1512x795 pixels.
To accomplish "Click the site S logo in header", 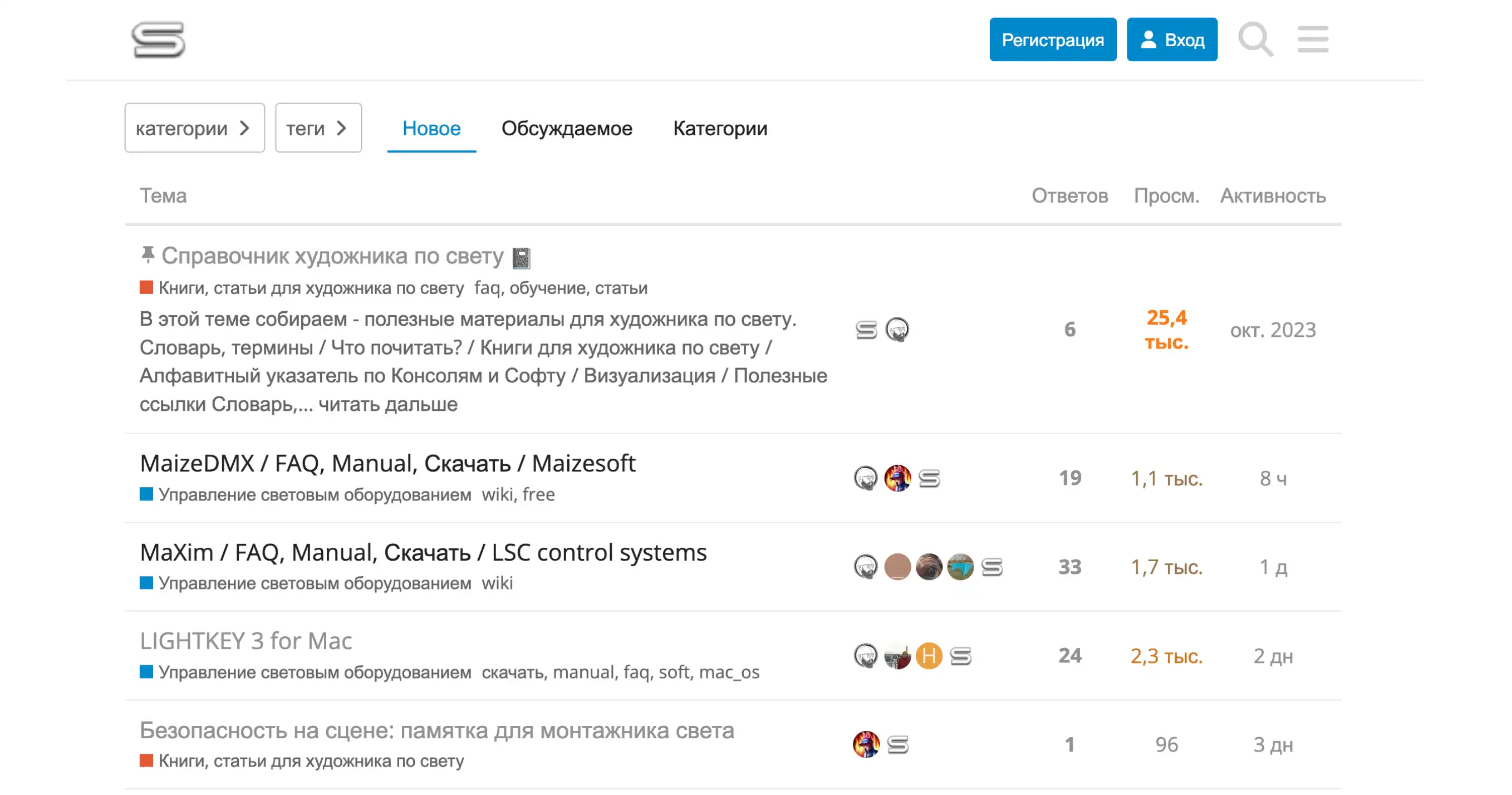I will [158, 40].
